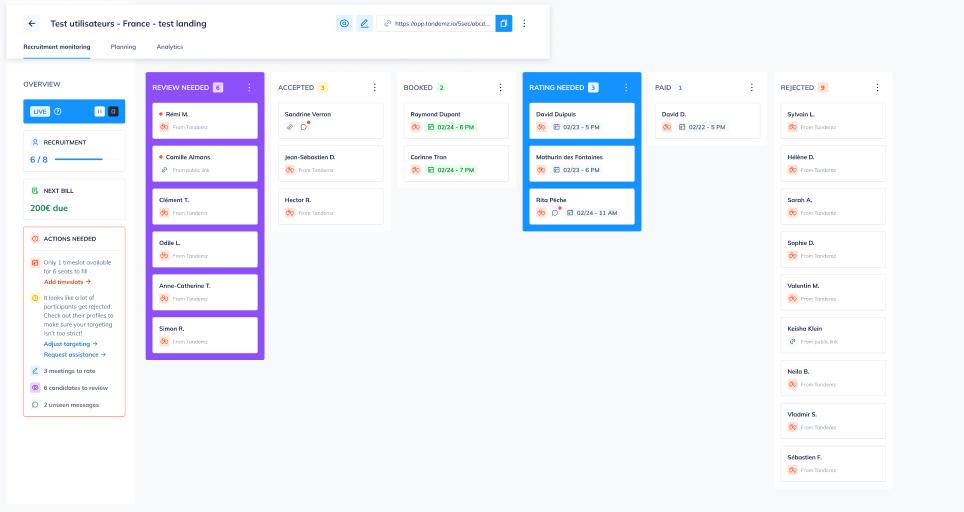Open the header's three-dot more options menu

pyautogui.click(x=524, y=23)
